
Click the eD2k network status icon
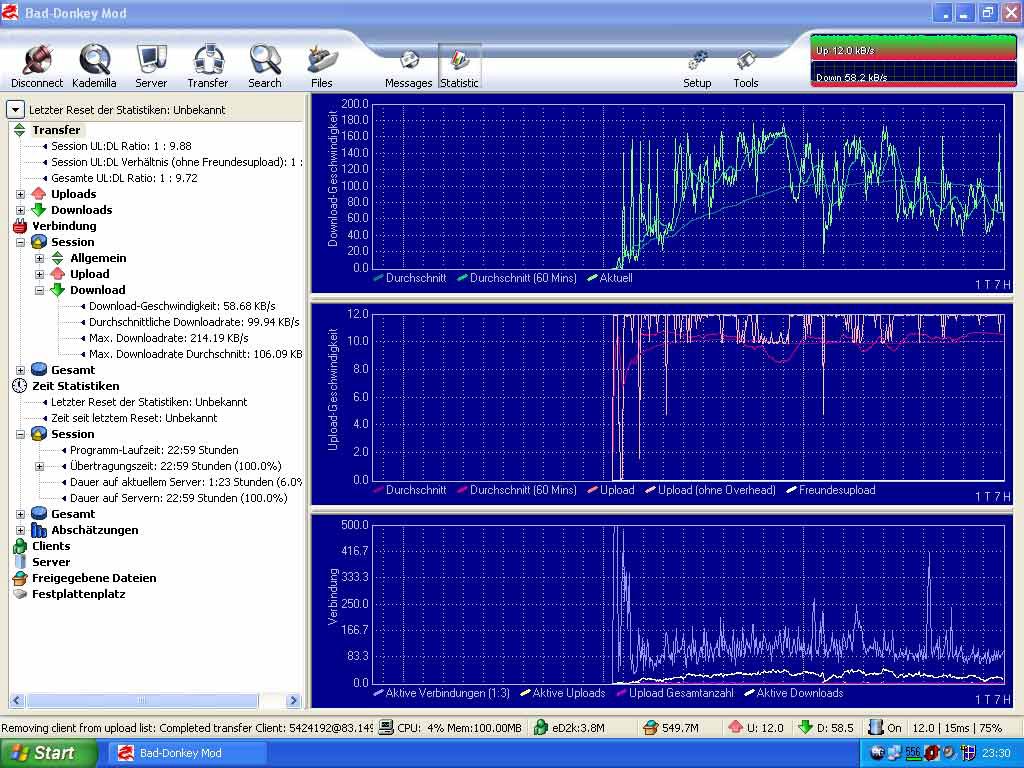540,727
